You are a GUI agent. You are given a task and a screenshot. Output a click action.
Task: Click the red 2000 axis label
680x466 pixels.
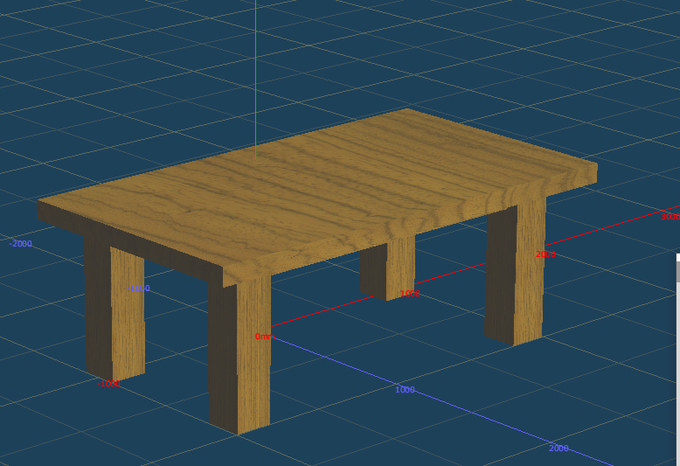pyautogui.click(x=545, y=254)
